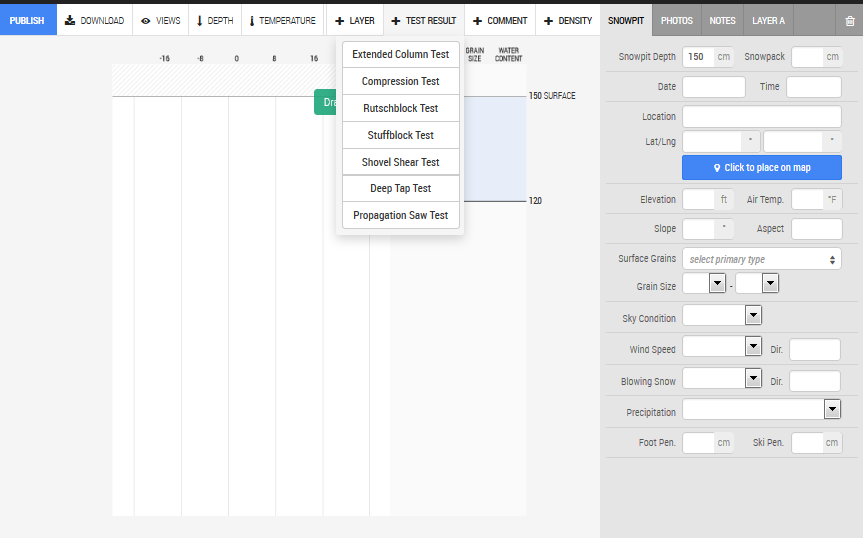Screen dimensions: 863x538
Task: Click the Temperature toolbar item
Action: [283, 20]
